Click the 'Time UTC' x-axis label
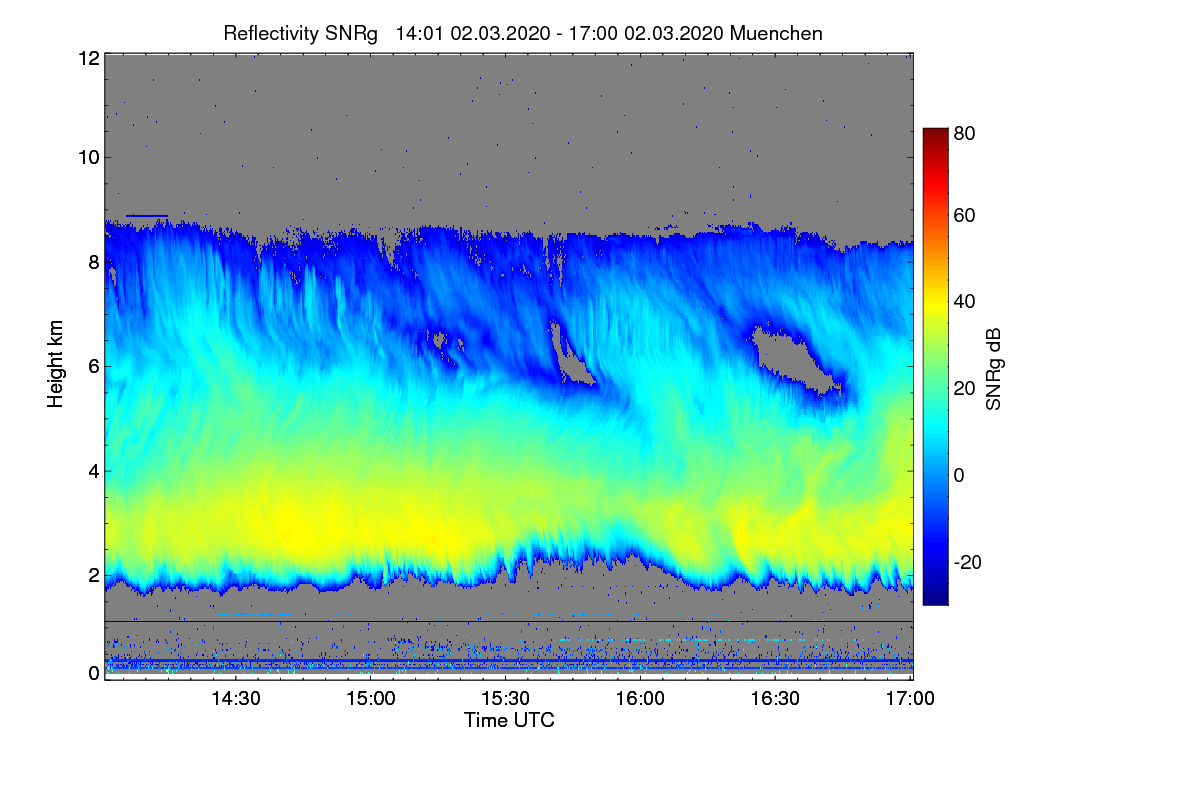The image size is (1200, 800). pyautogui.click(x=509, y=720)
